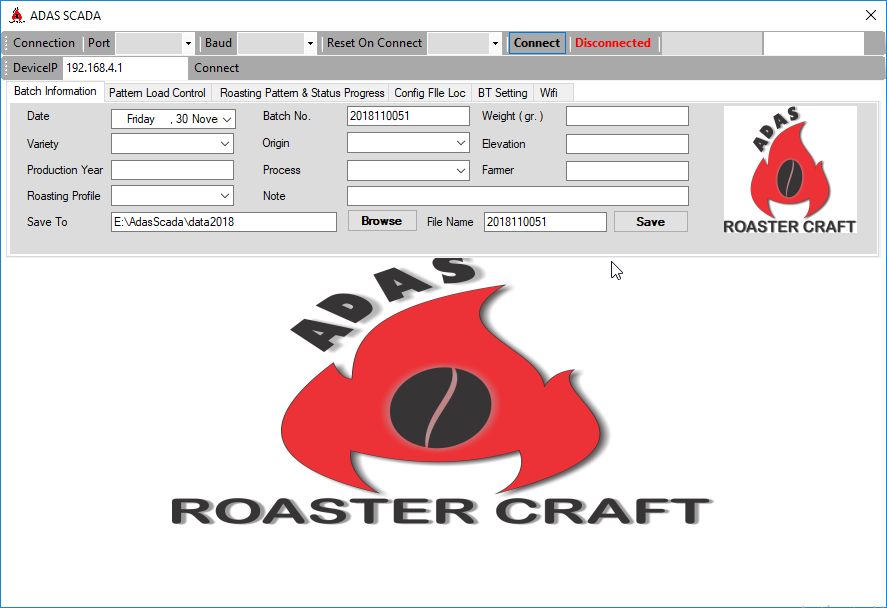Open the Date picker dropdown
The image size is (887, 608).
228,117
